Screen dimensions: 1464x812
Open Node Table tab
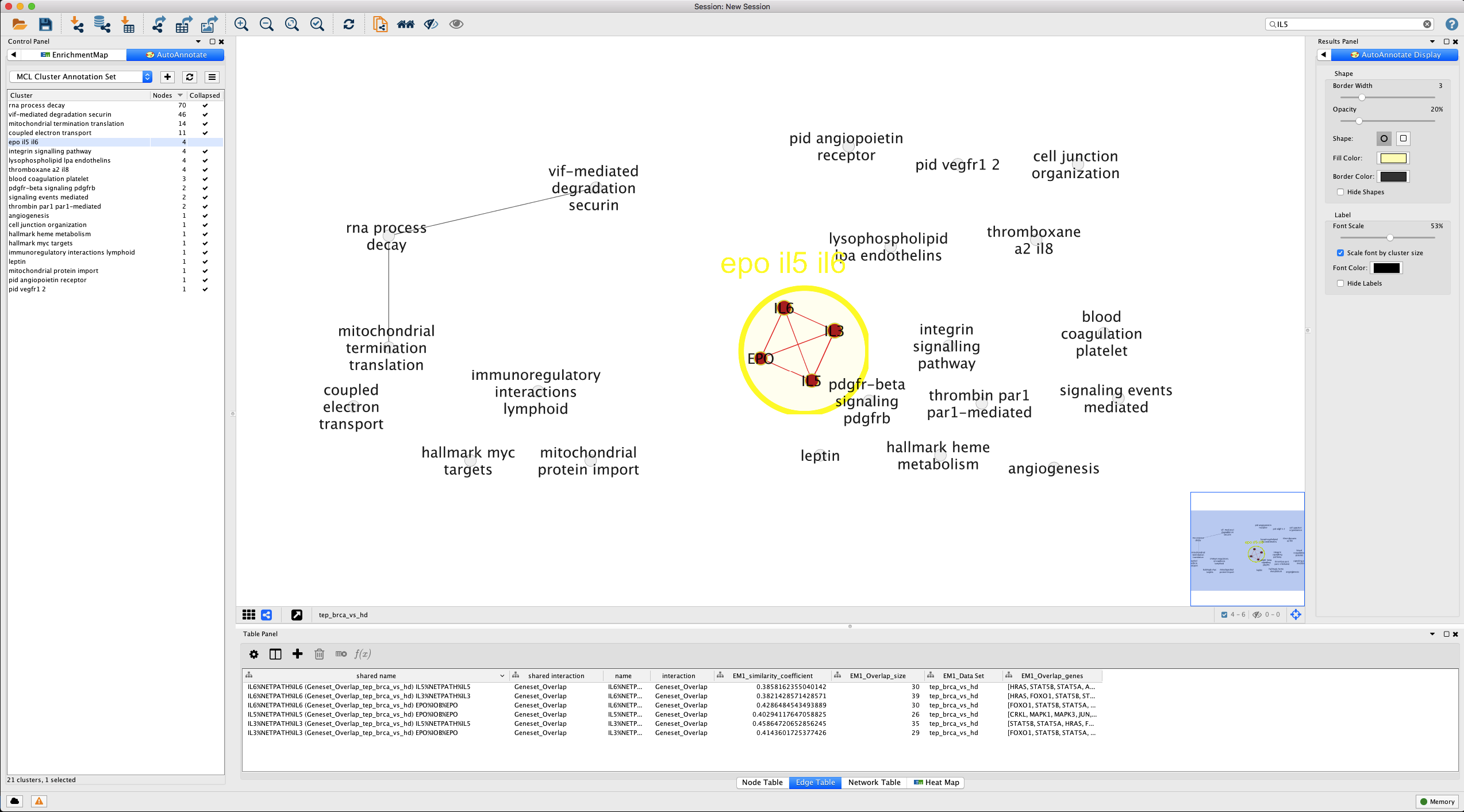coord(762,782)
